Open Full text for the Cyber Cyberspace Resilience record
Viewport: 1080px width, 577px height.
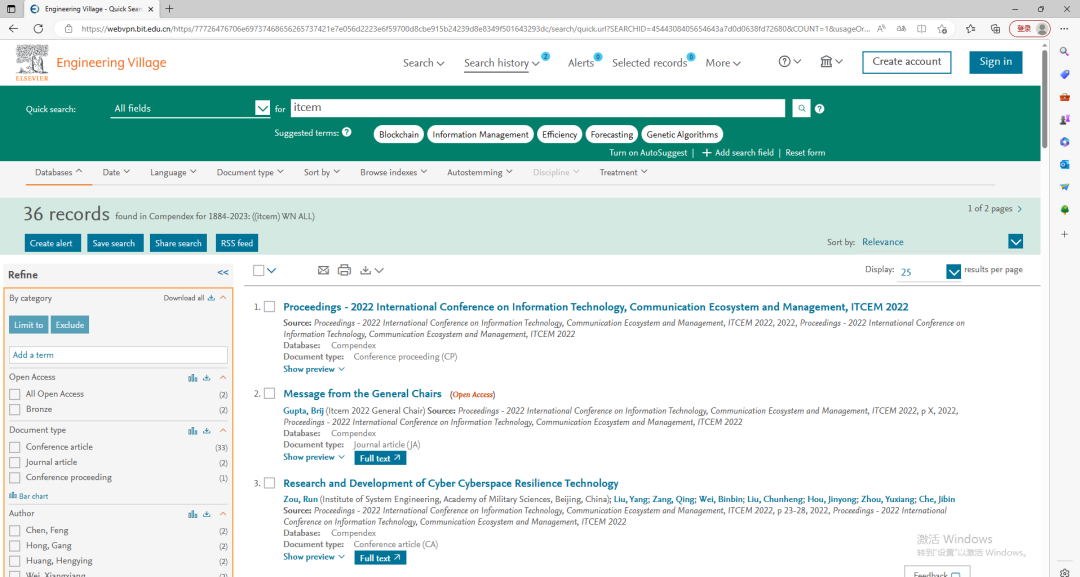point(380,558)
